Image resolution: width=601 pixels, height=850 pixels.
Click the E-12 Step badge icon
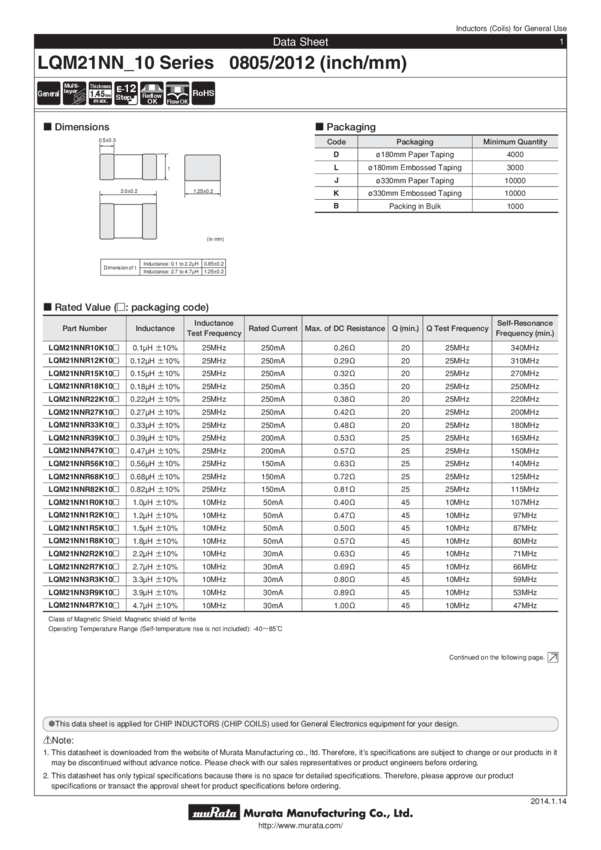pyautogui.click(x=126, y=93)
